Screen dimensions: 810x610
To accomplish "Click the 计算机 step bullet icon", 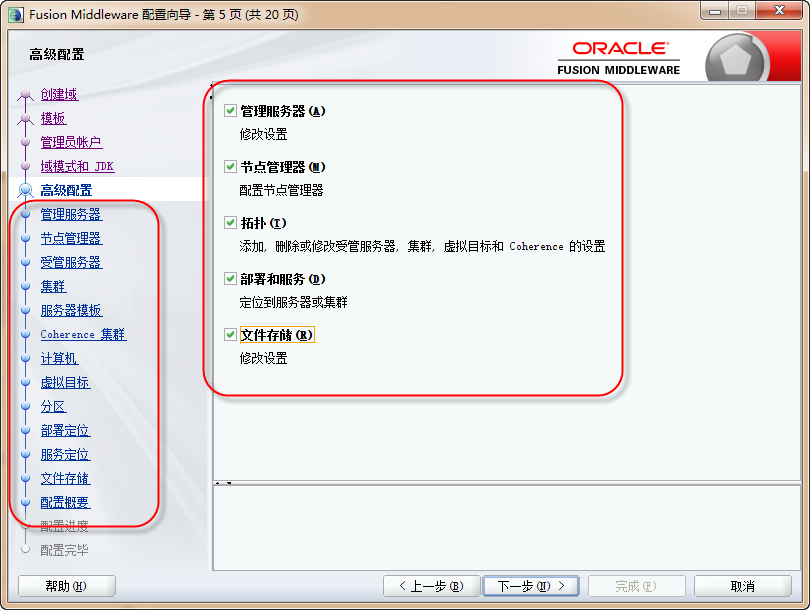I will (25, 358).
